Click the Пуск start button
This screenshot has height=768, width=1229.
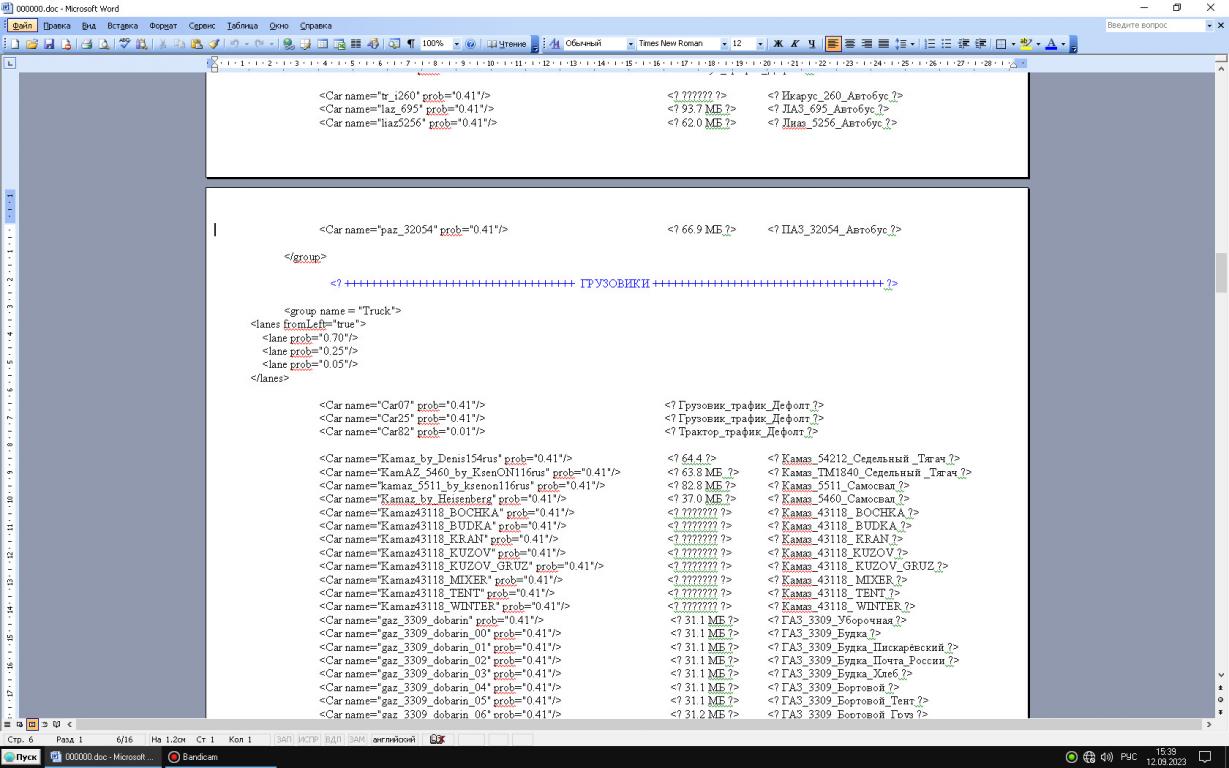point(21,757)
